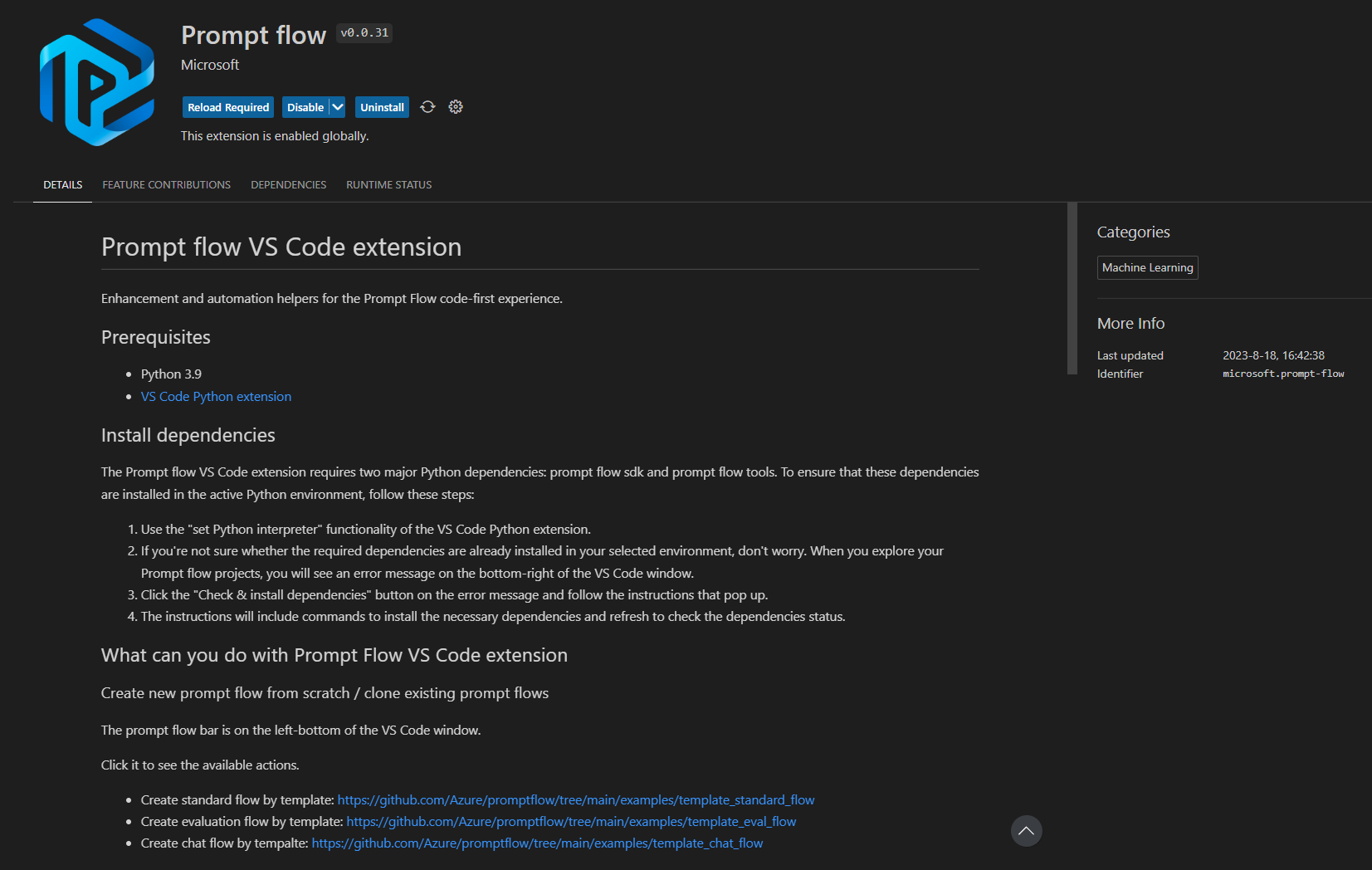The height and width of the screenshot is (870, 1372).
Task: Open the template_eval_flow GitHub link
Action: 571,822
